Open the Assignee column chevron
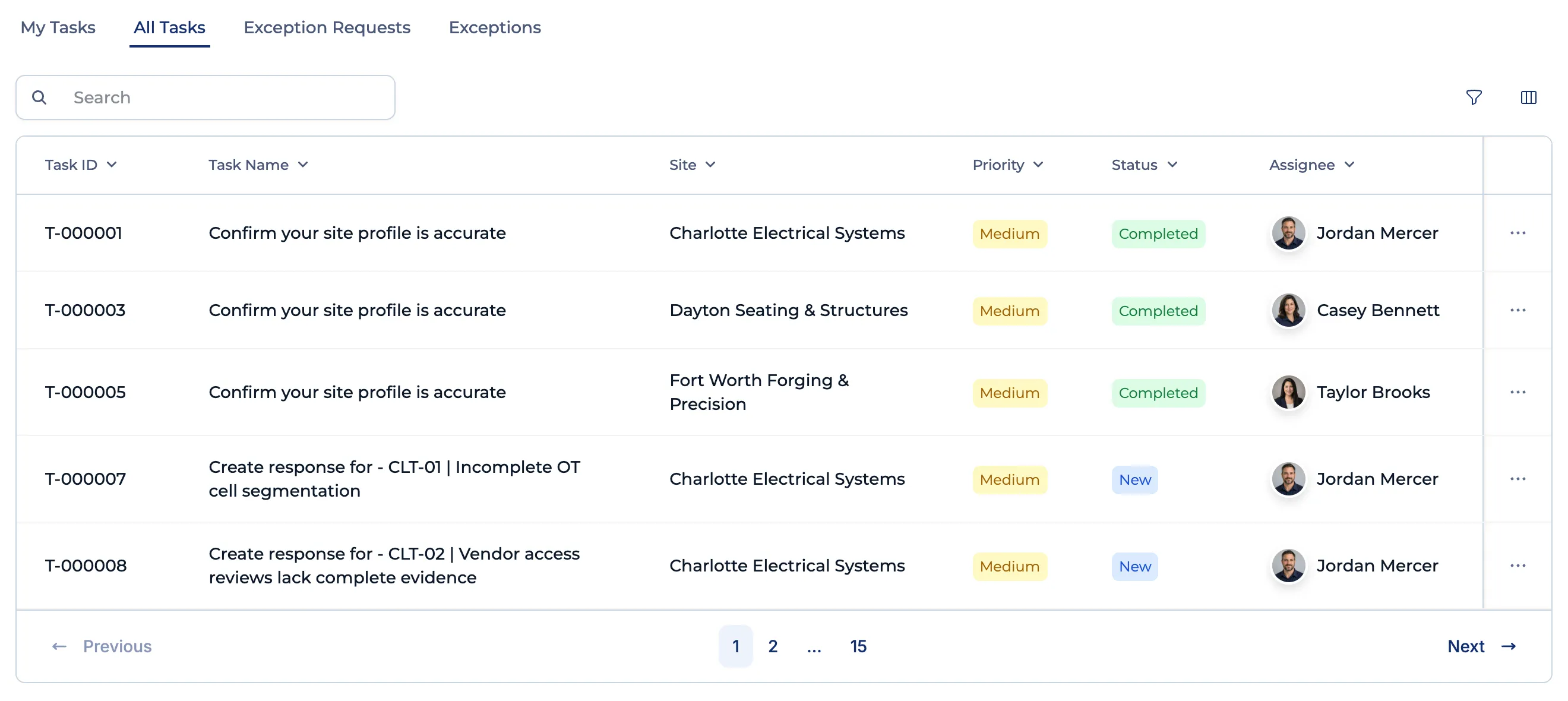 [1349, 165]
